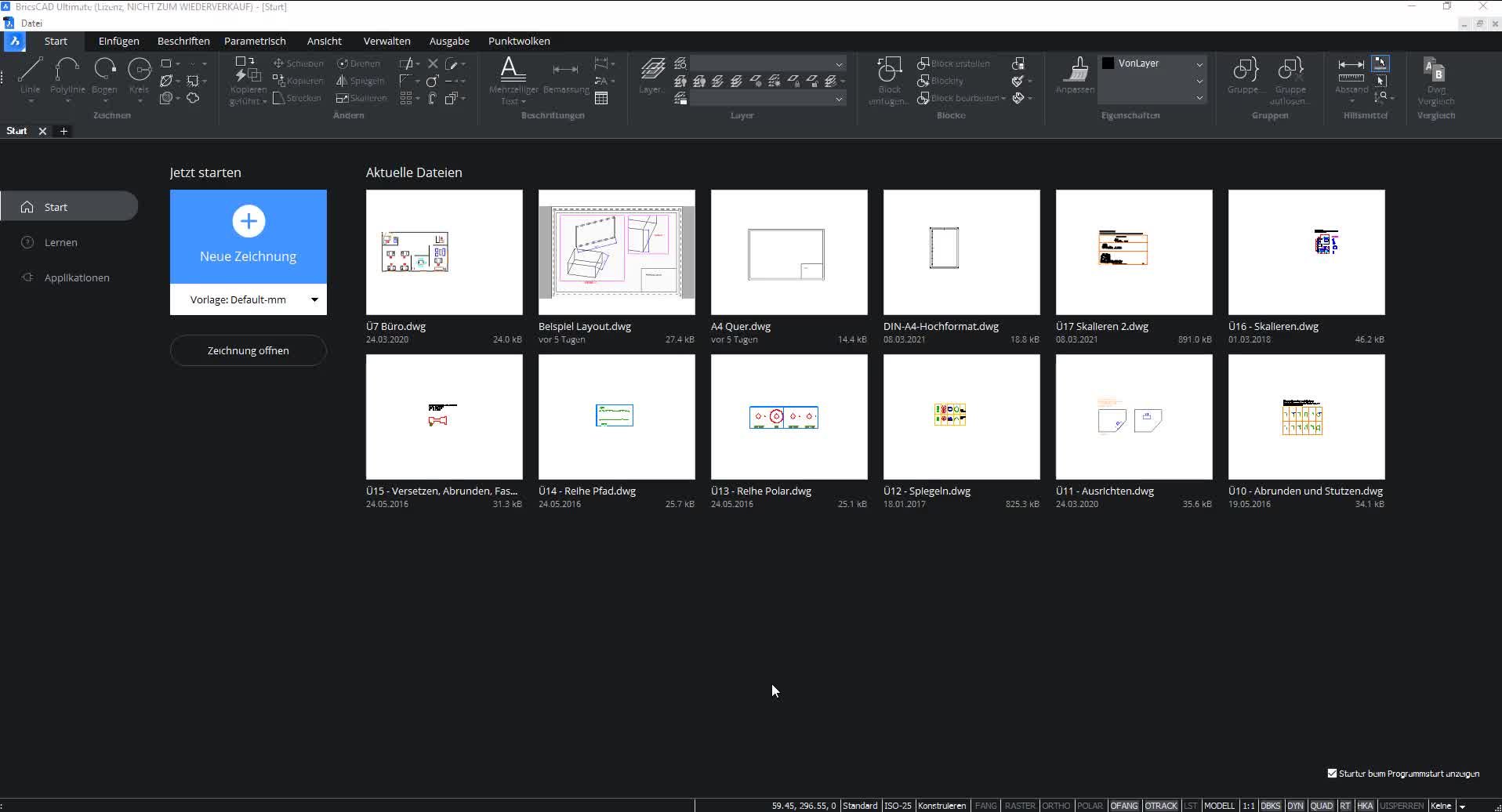This screenshot has width=1502, height=812.
Task: Click the Abstand measure tool
Action: (x=1351, y=75)
